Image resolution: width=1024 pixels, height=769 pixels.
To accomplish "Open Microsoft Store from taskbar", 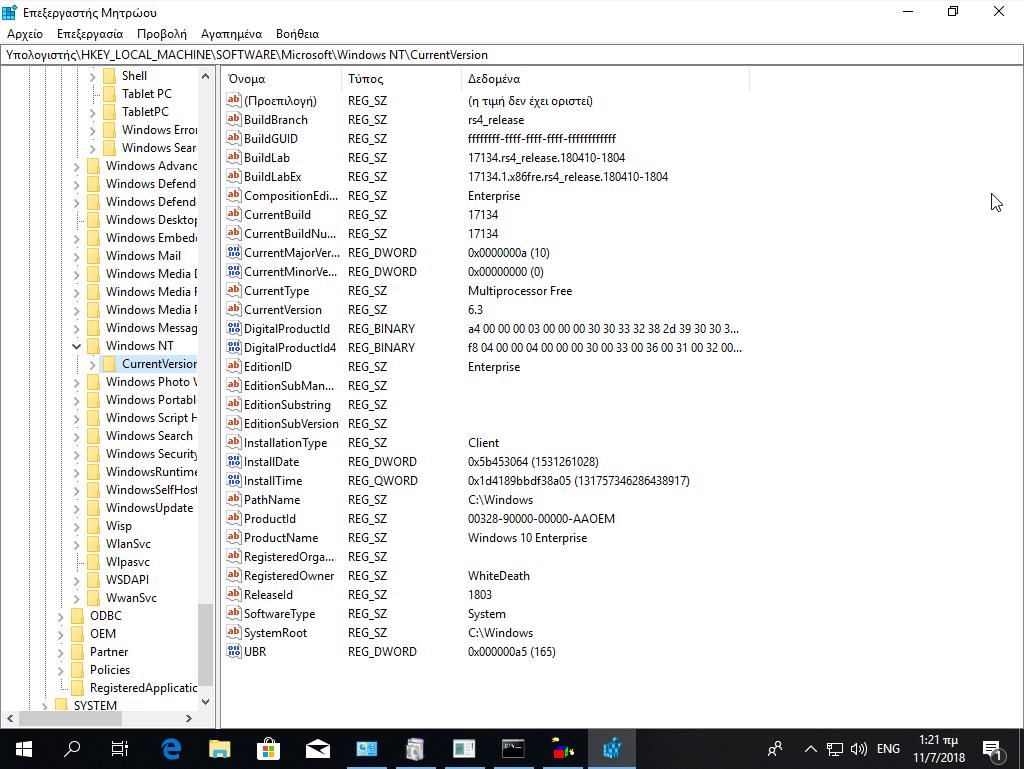I will coord(268,749).
